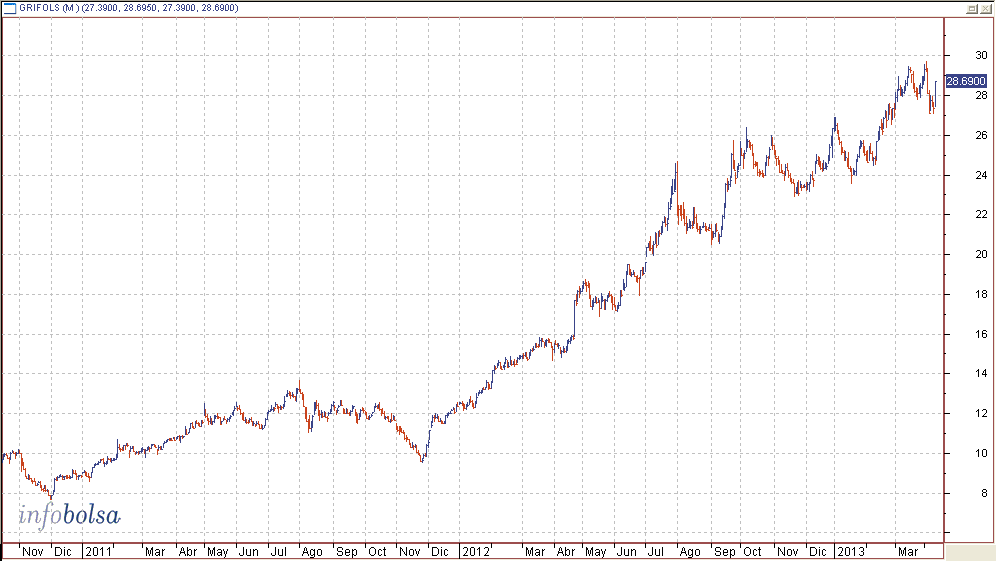This screenshot has height=561, width=996.
Task: Click the 10 price axis label
Action: point(981,454)
